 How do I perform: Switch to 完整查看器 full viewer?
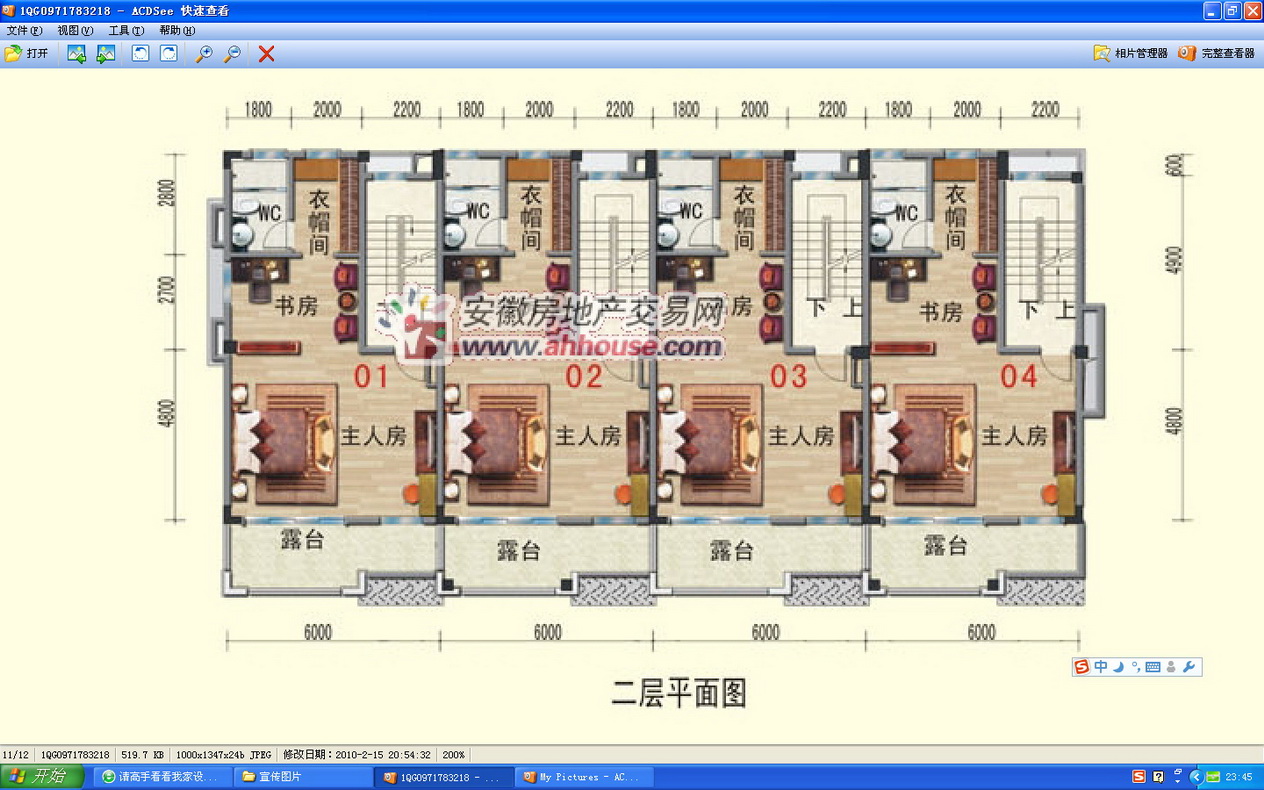[x=1216, y=54]
